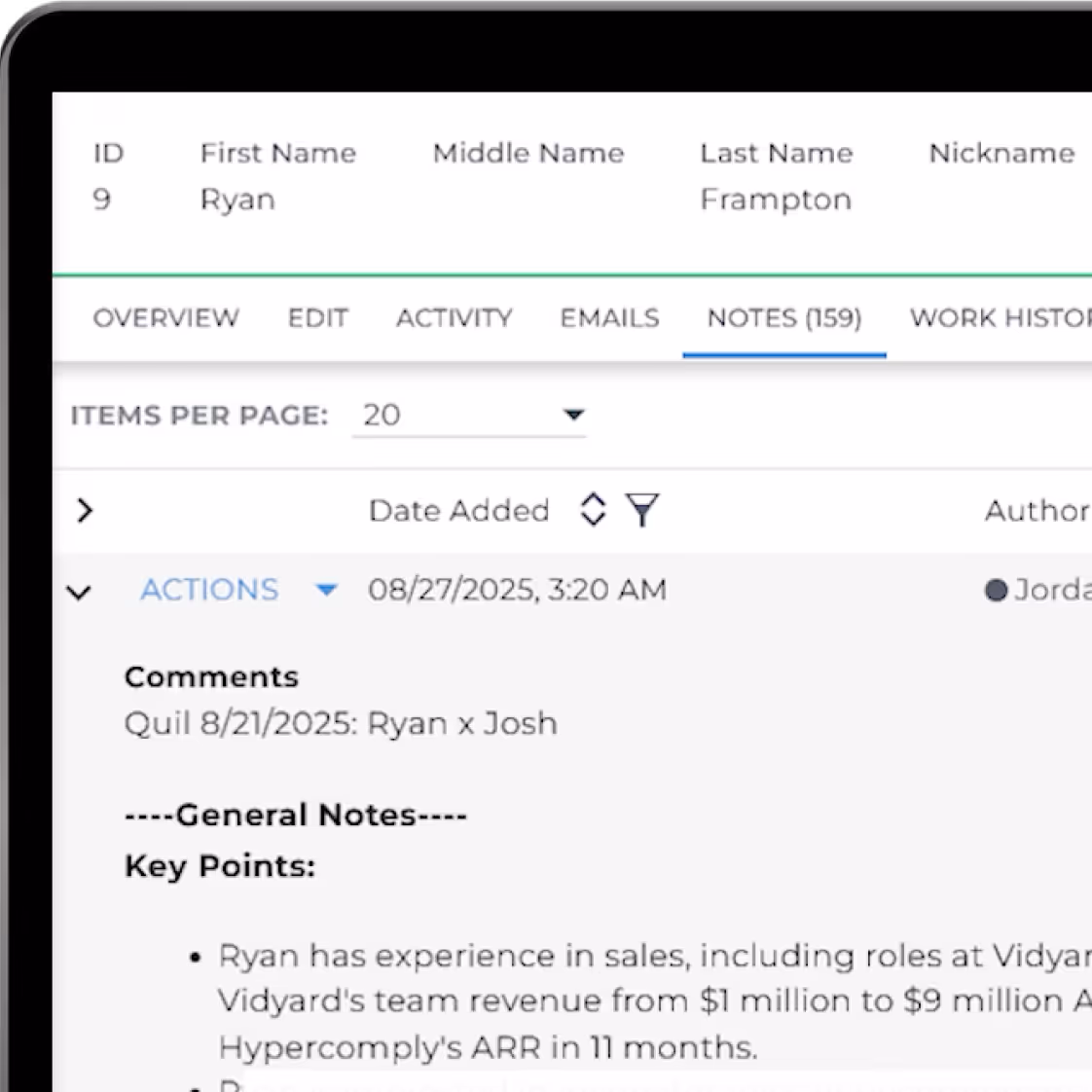The width and height of the screenshot is (1092, 1092).
Task: Click the Last Name value Frampton
Action: coord(776,200)
